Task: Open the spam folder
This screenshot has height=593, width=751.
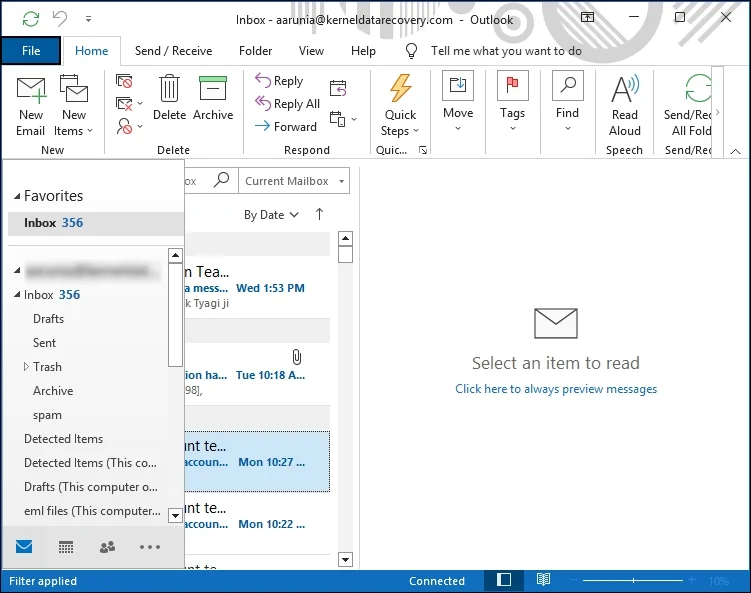Action: 47,415
